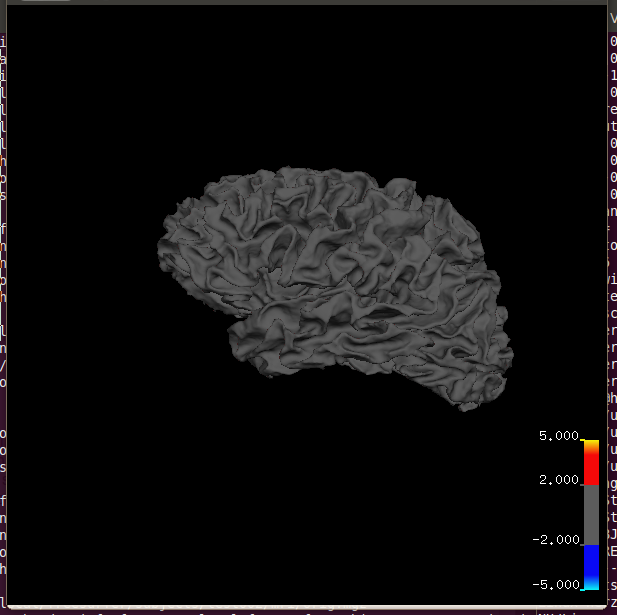Screen dimensions: 617x615
Task: Click the yellow top of the color bar
Action: (591, 443)
